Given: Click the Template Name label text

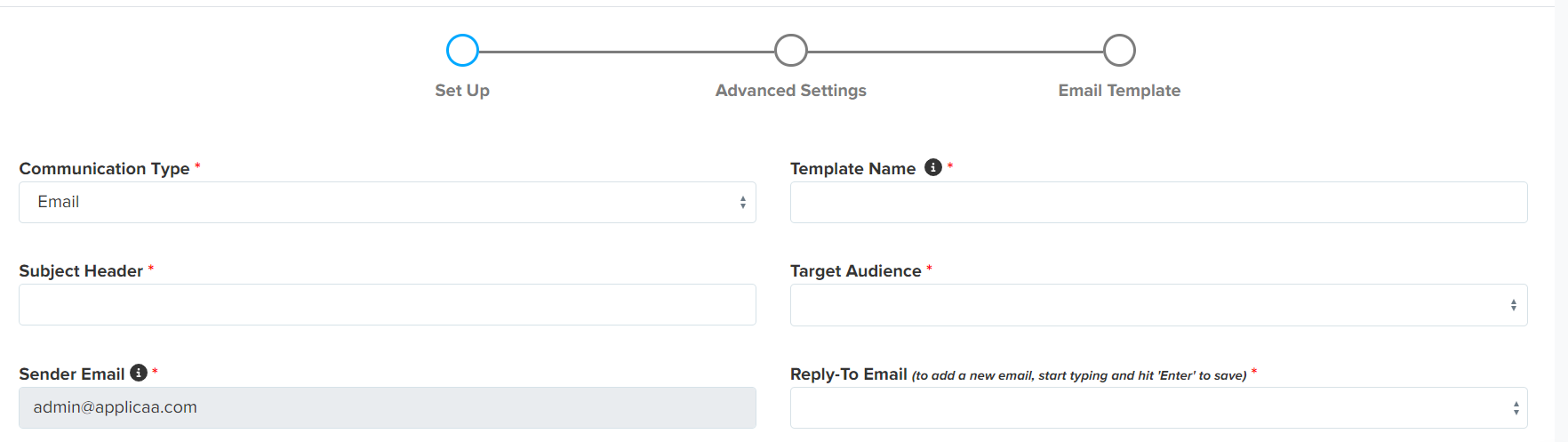Looking at the screenshot, I should coord(852,169).
